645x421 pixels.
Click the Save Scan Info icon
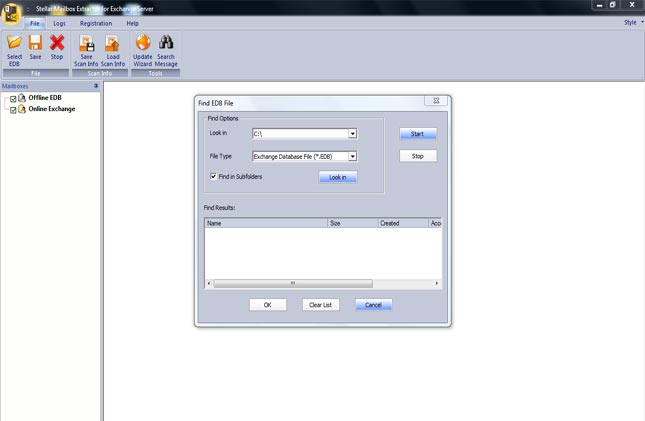pos(86,43)
